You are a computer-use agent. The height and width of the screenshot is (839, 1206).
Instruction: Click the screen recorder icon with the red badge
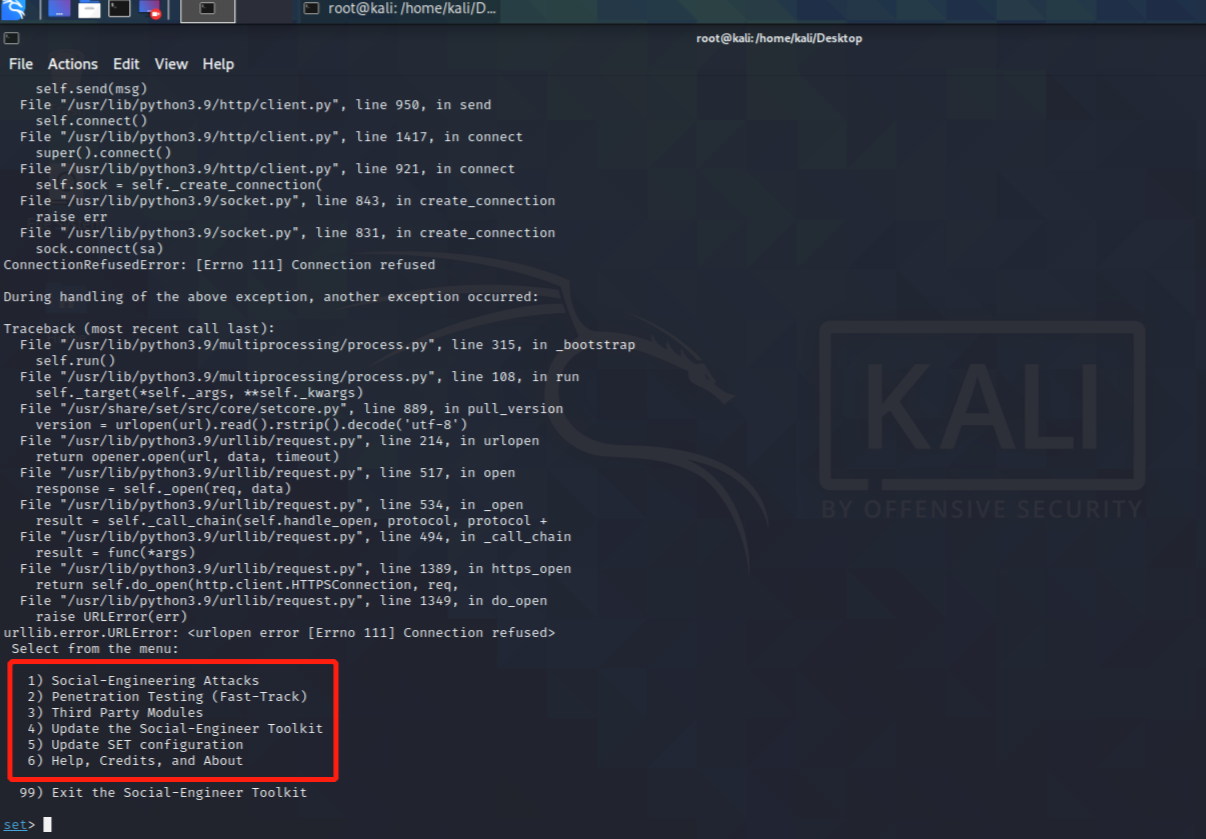(x=150, y=10)
